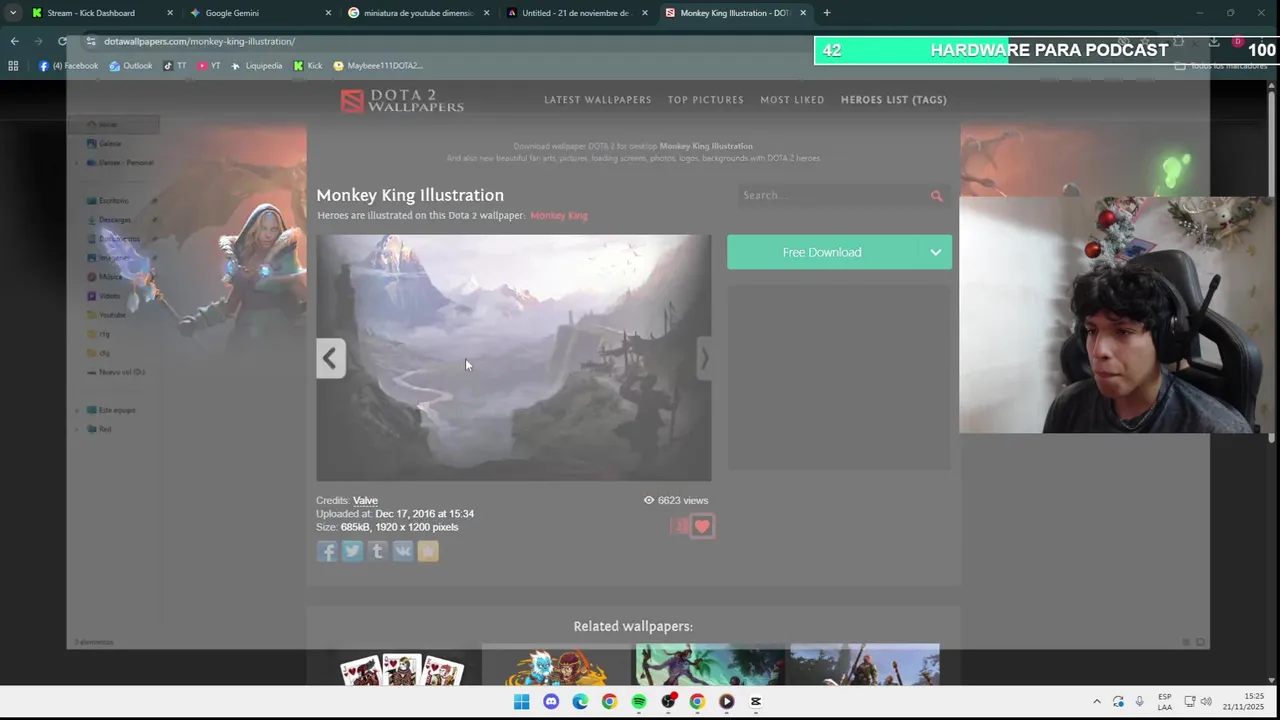Select Galería in File Explorer sidebar
This screenshot has height=720, width=1280.
(103, 144)
